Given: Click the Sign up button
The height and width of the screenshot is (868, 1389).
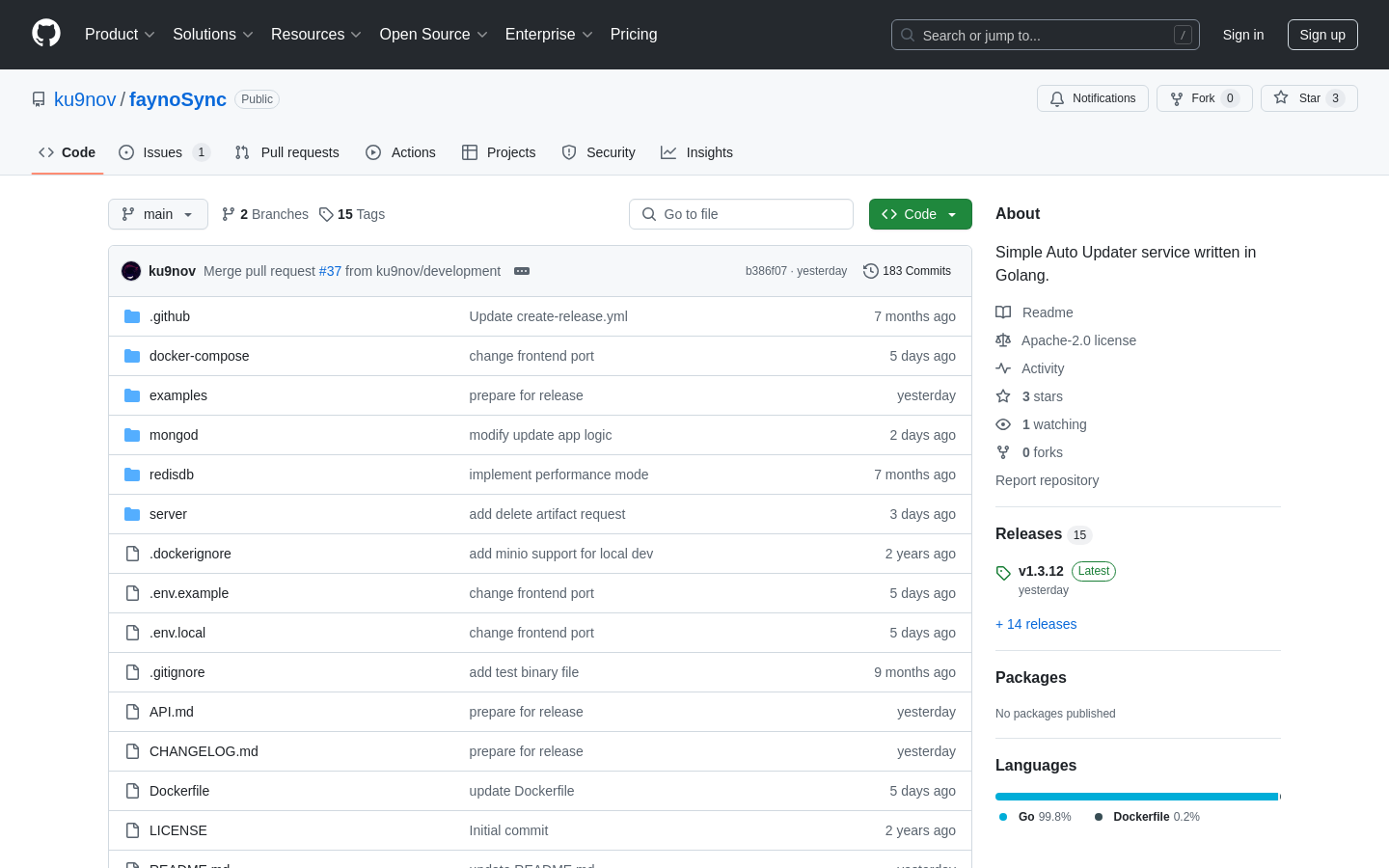Looking at the screenshot, I should coord(1321,35).
